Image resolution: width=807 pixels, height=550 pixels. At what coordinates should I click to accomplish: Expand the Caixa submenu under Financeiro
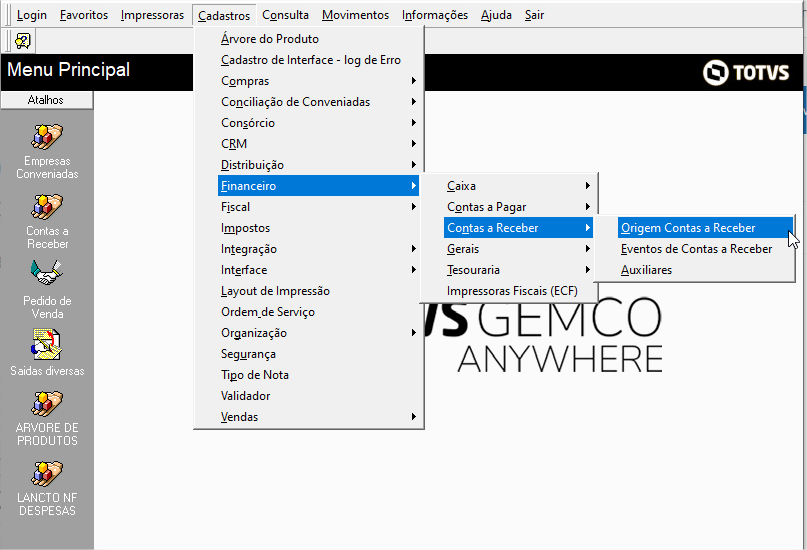click(518, 186)
